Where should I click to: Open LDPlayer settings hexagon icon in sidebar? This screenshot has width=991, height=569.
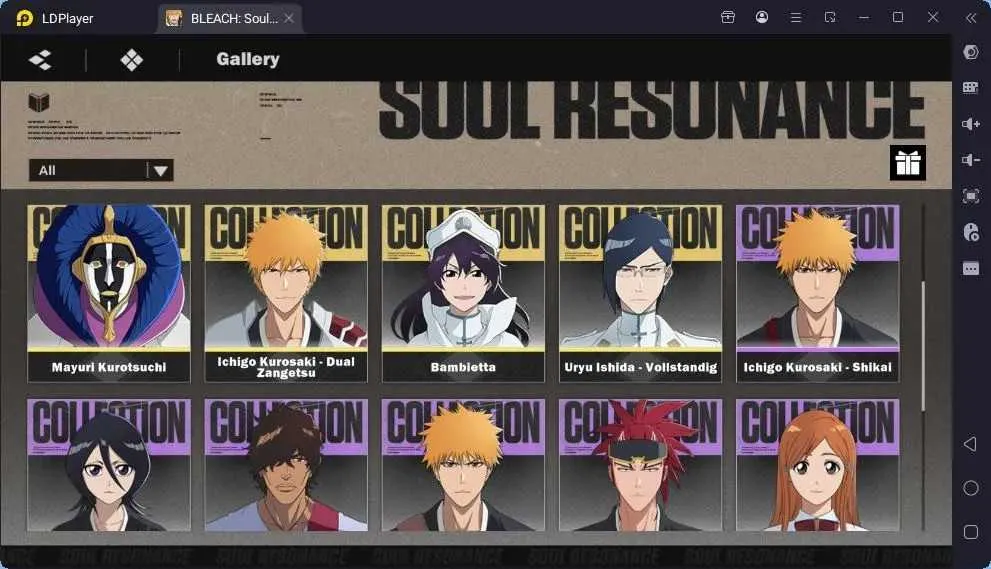tap(971, 52)
